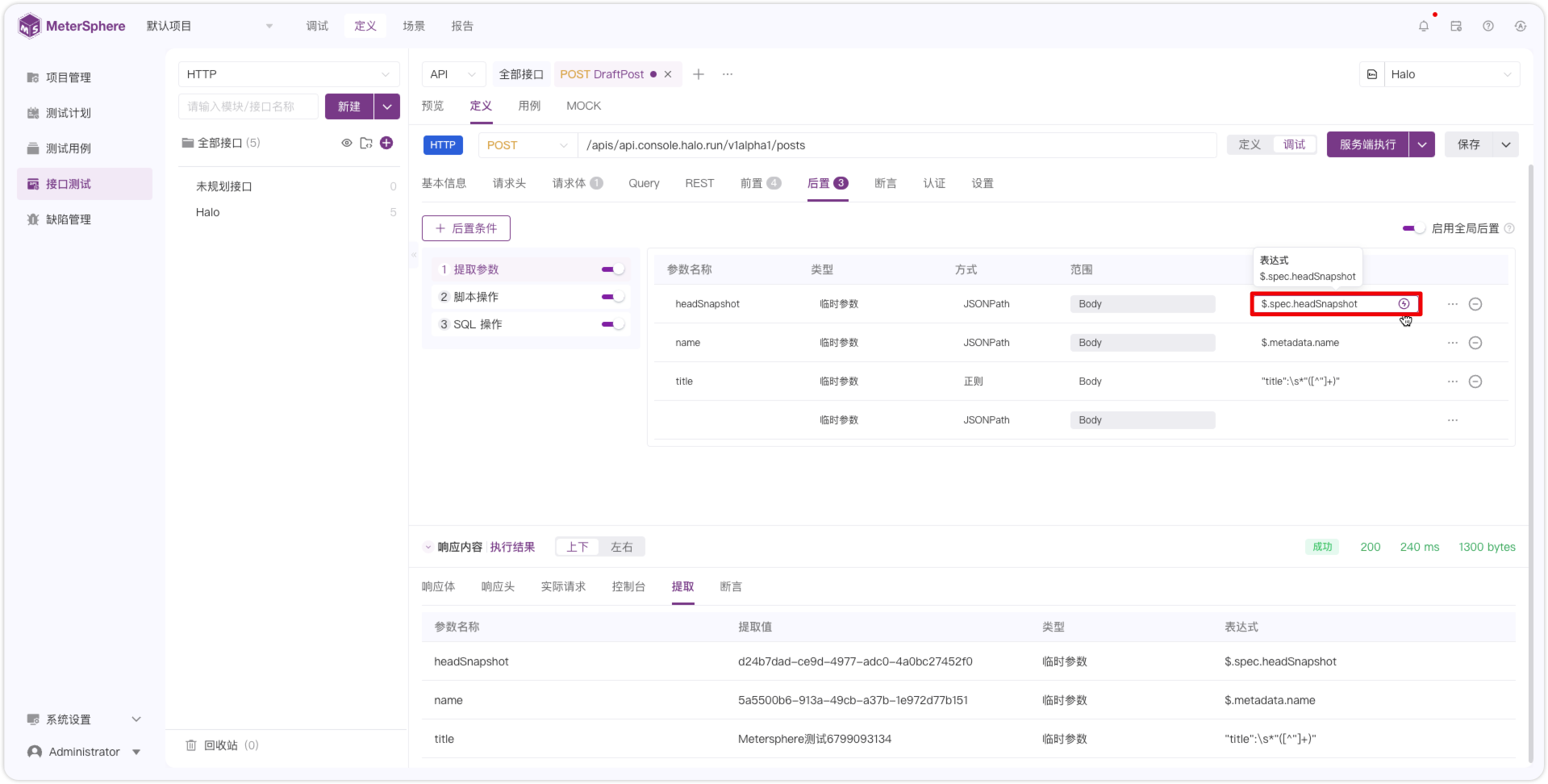This screenshot has height=784, width=1548.
Task: Remove the title parameter row
Action: click(1475, 382)
